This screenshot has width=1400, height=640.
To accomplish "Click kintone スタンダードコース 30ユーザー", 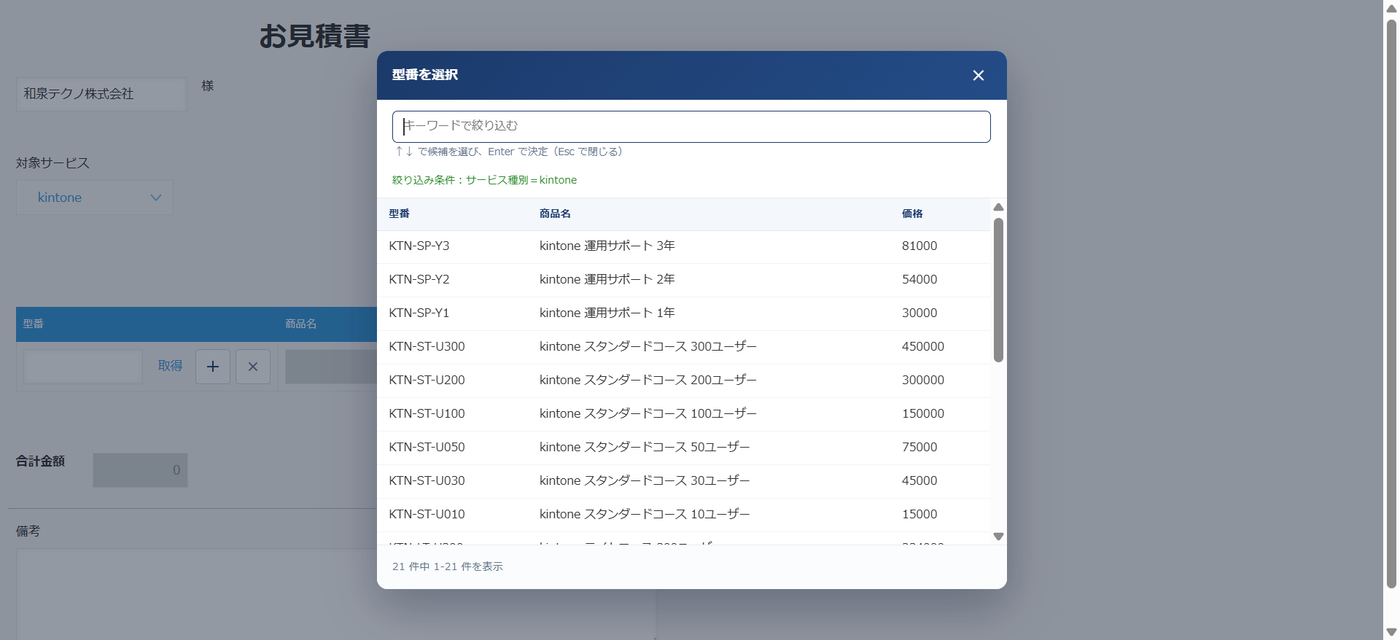I will coord(644,481).
